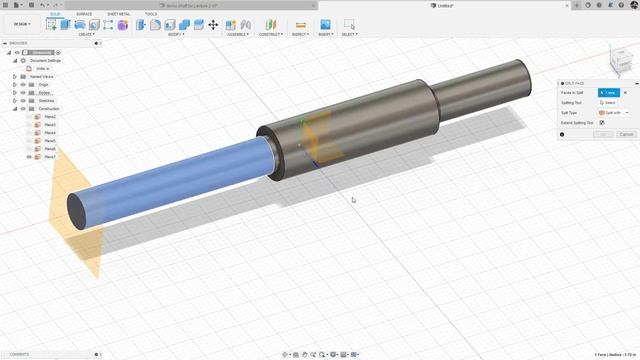Collapse the Split Face dialog
Image resolution: width=640 pixels, height=360 pixels.
pyautogui.click(x=637, y=83)
